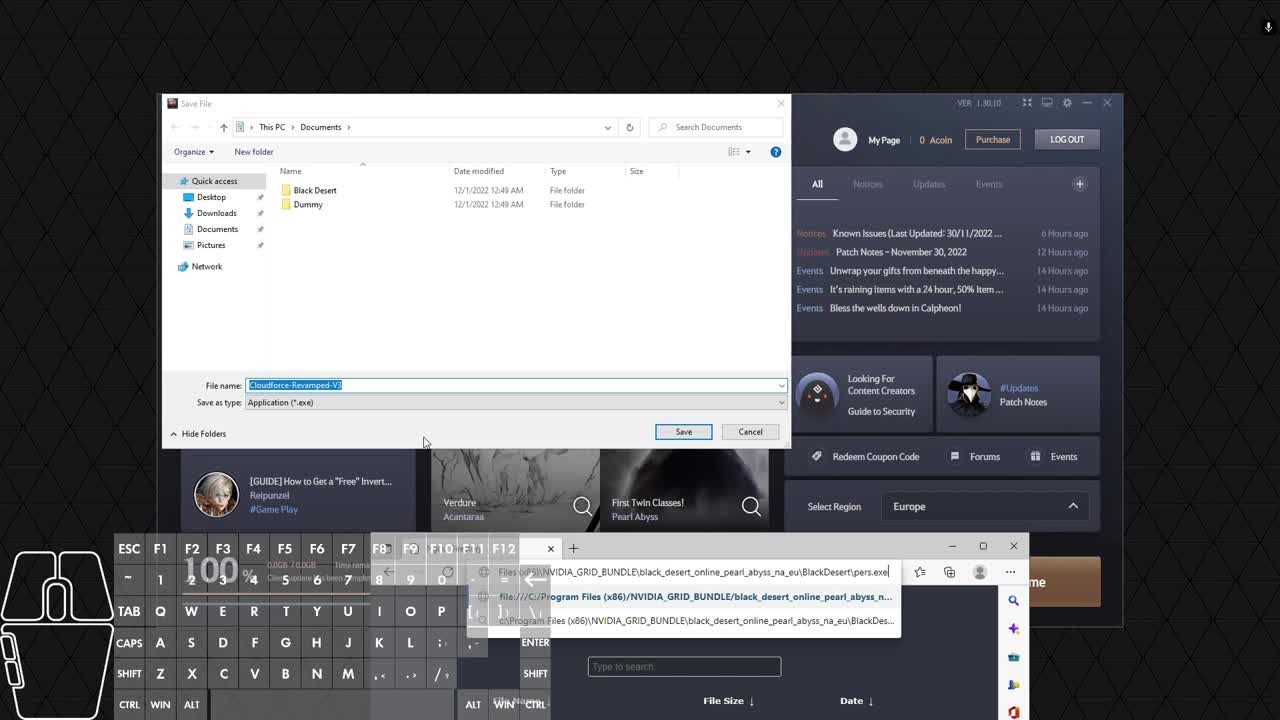1280x720 pixels.
Task: Click the help icon in Save dialog
Action: point(775,152)
